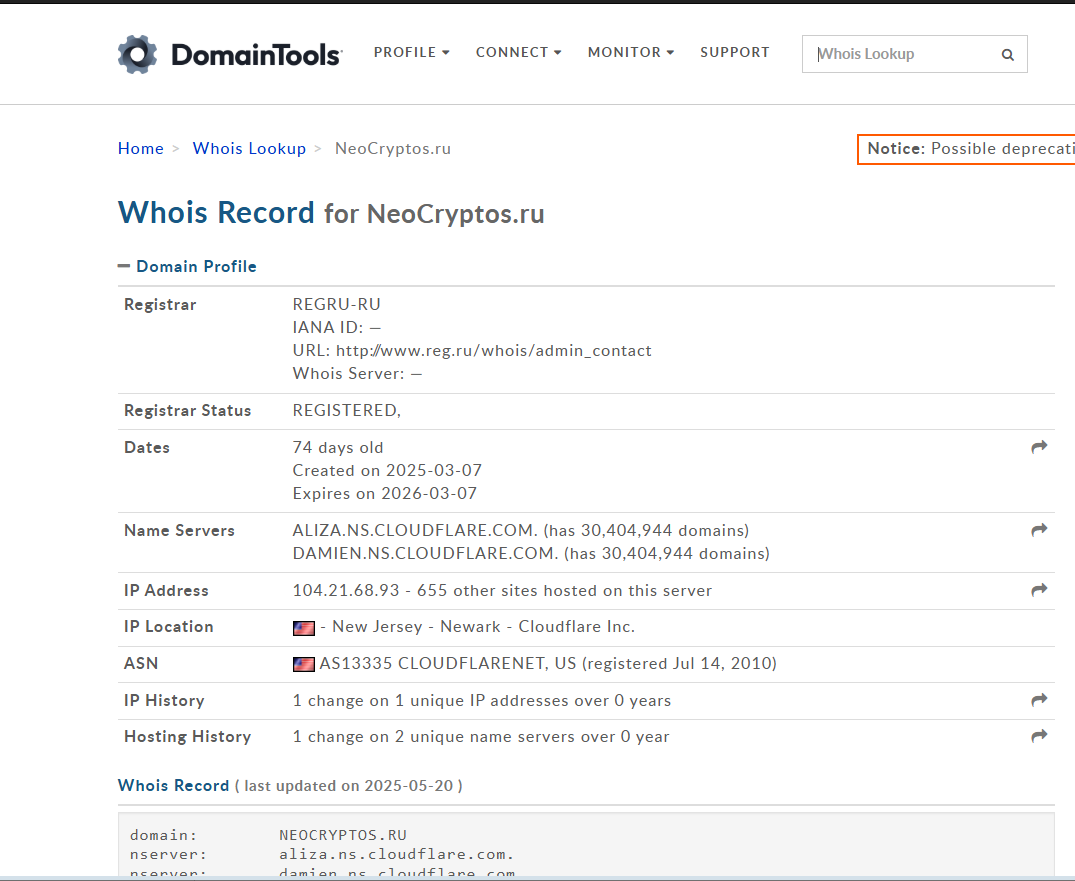Click DAMIEN.NS.CLOUDFLARE.COM. name server text
Viewport: 1075px width, 881px height.
coord(426,554)
